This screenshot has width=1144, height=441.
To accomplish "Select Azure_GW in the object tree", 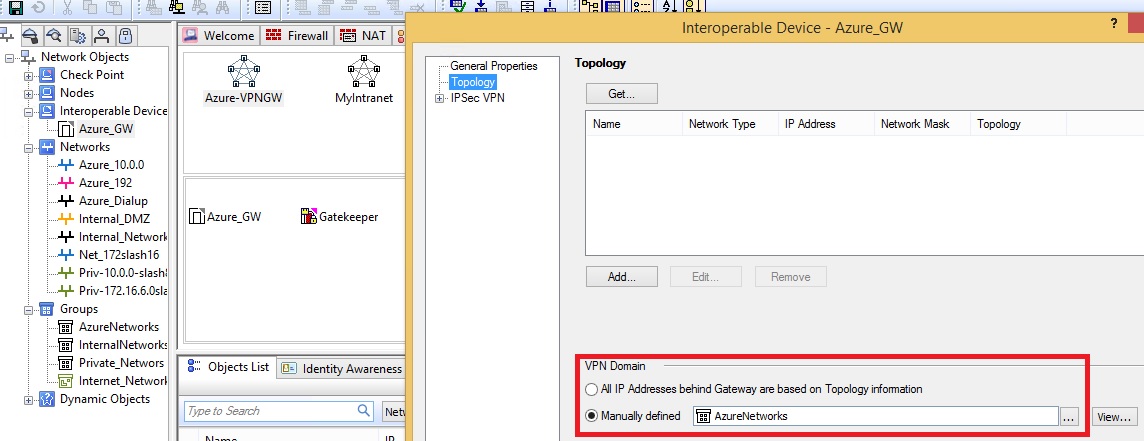I will pos(107,129).
